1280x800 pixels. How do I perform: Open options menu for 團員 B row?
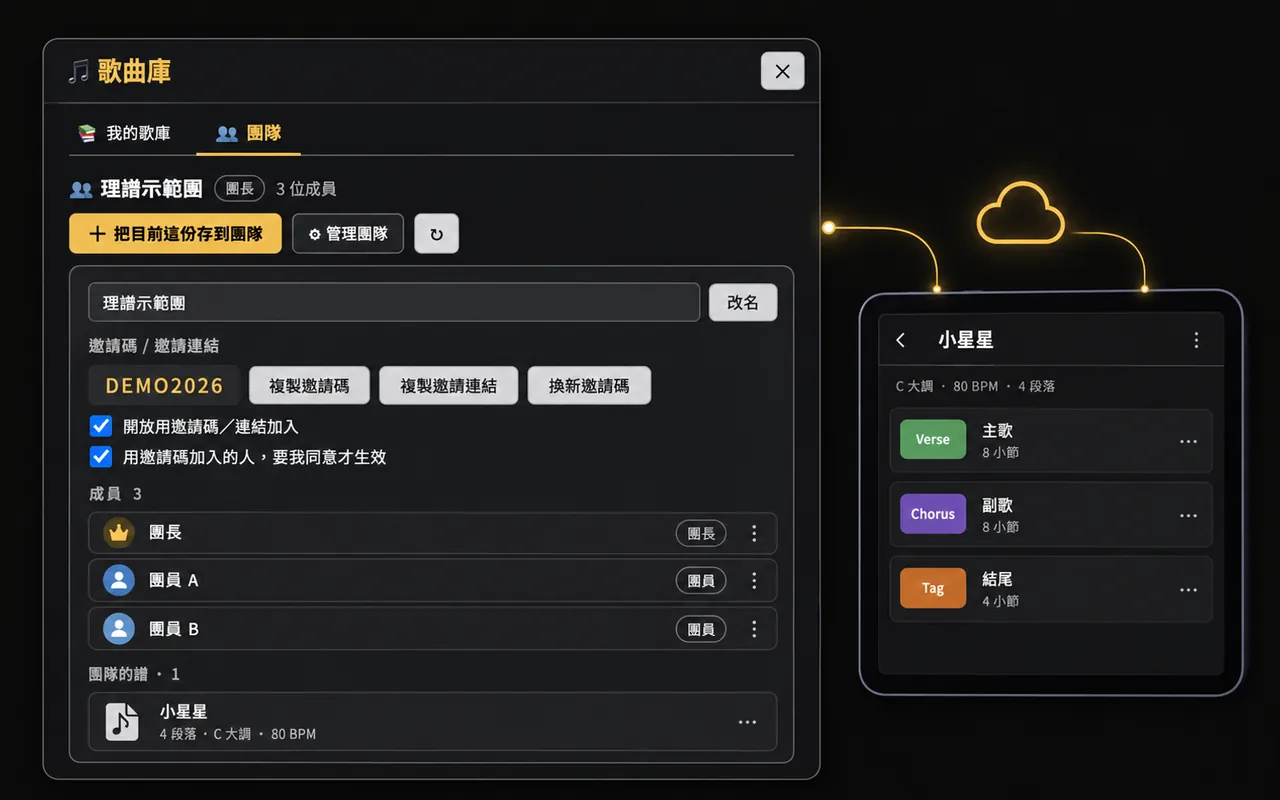pyautogui.click(x=754, y=629)
